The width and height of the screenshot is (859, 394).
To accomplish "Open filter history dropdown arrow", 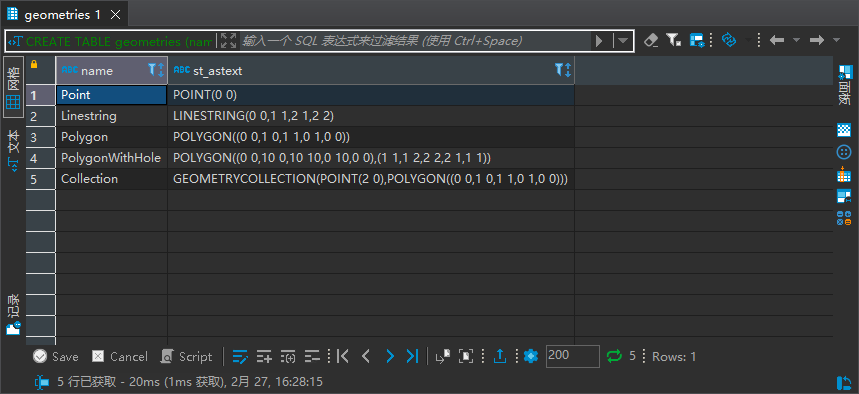I will [x=623, y=41].
